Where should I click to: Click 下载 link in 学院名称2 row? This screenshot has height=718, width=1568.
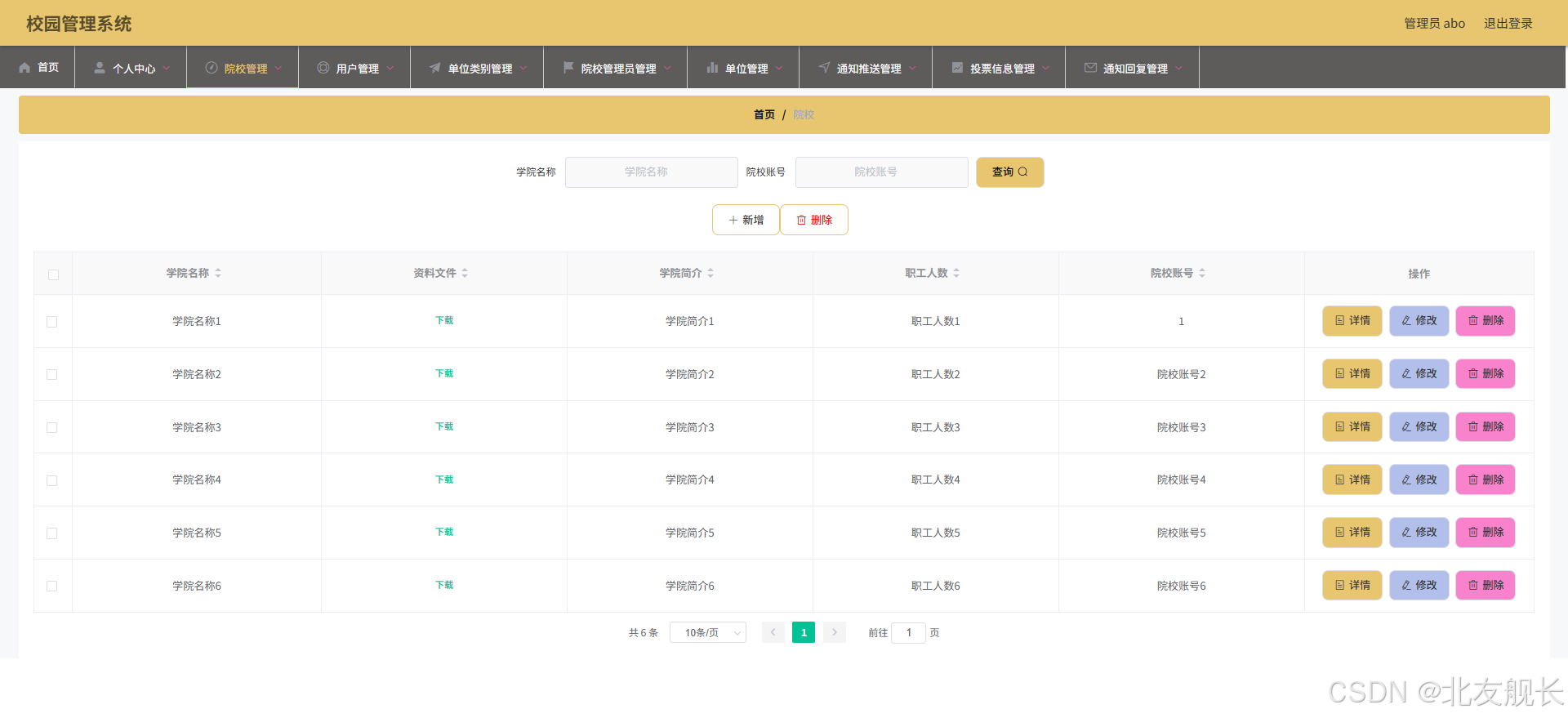(444, 373)
